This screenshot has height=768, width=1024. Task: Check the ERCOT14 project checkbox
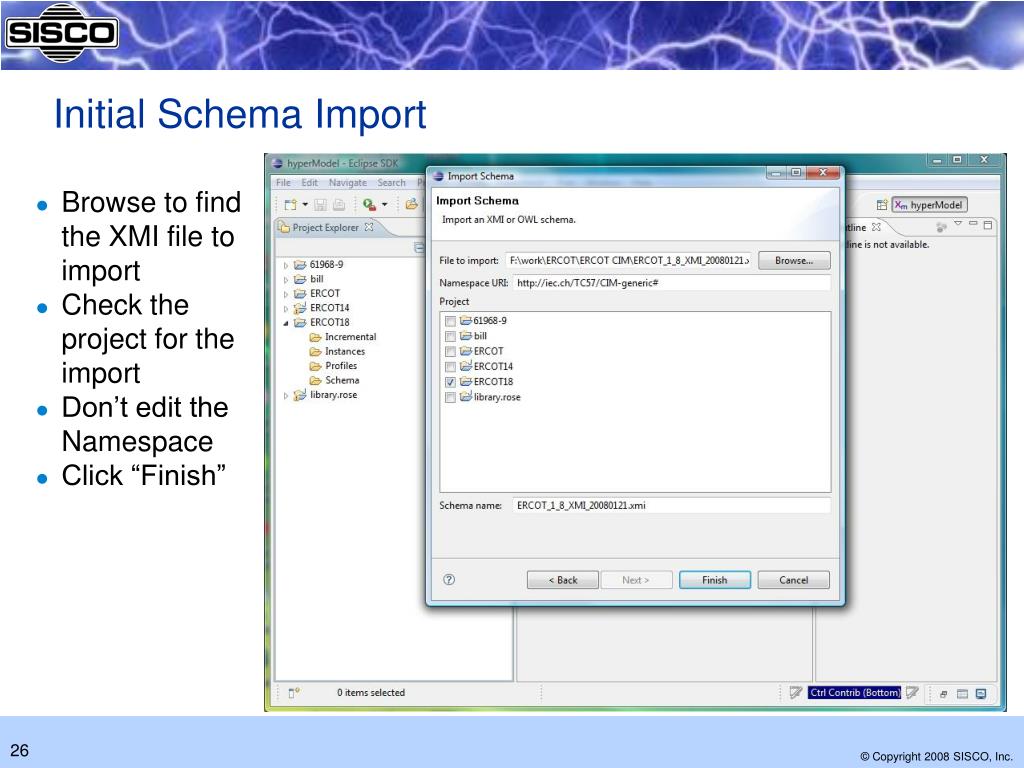point(450,366)
